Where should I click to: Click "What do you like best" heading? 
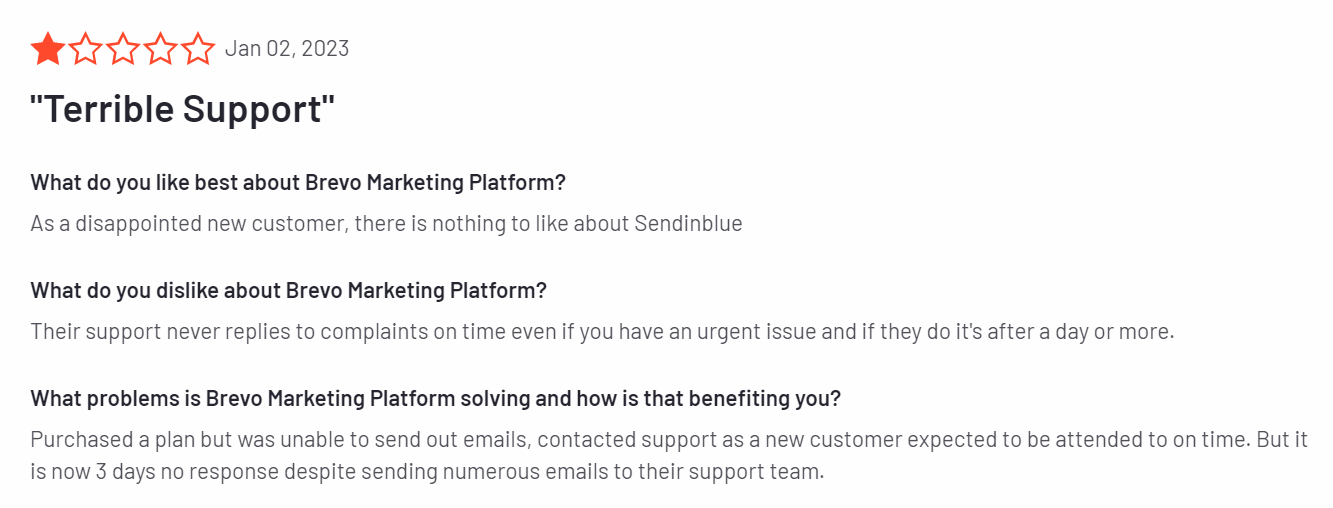tap(298, 182)
